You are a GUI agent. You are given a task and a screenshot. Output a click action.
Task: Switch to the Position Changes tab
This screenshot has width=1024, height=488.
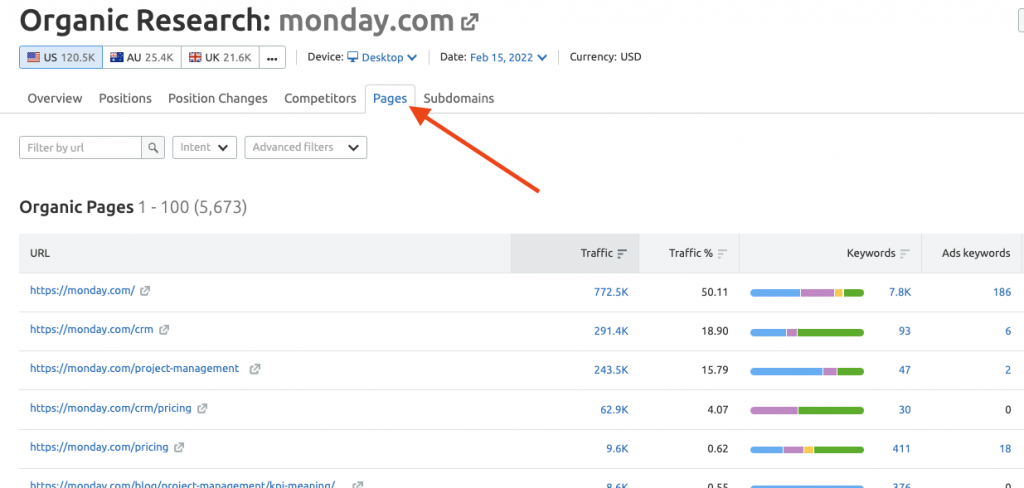217,99
